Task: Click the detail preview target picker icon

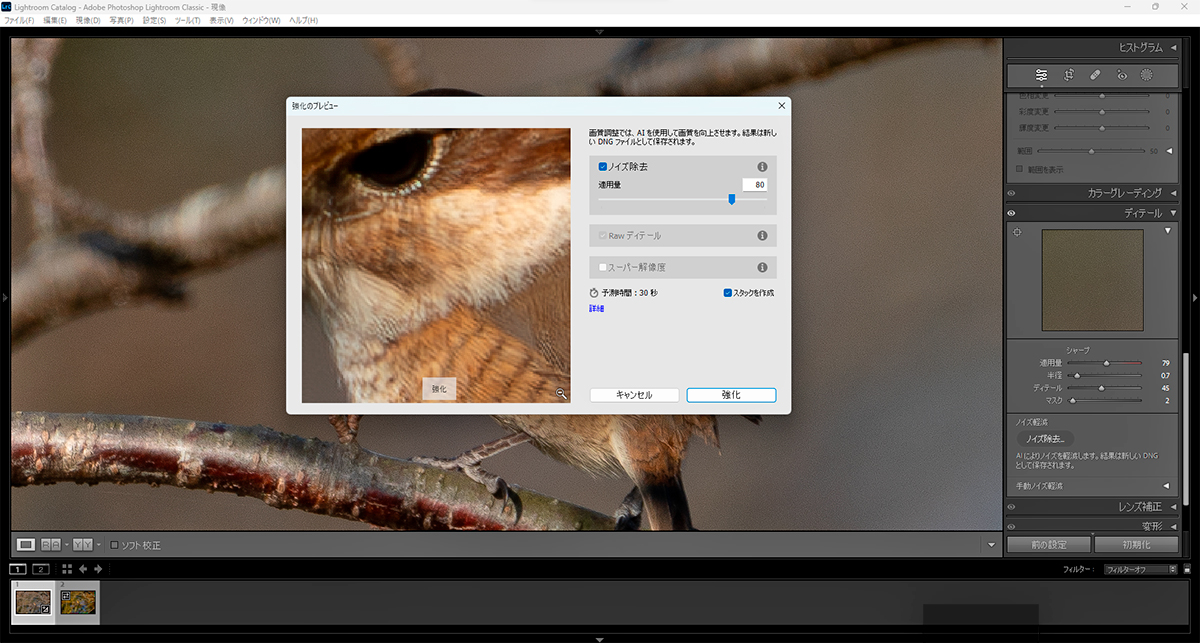Action: coord(1017,232)
